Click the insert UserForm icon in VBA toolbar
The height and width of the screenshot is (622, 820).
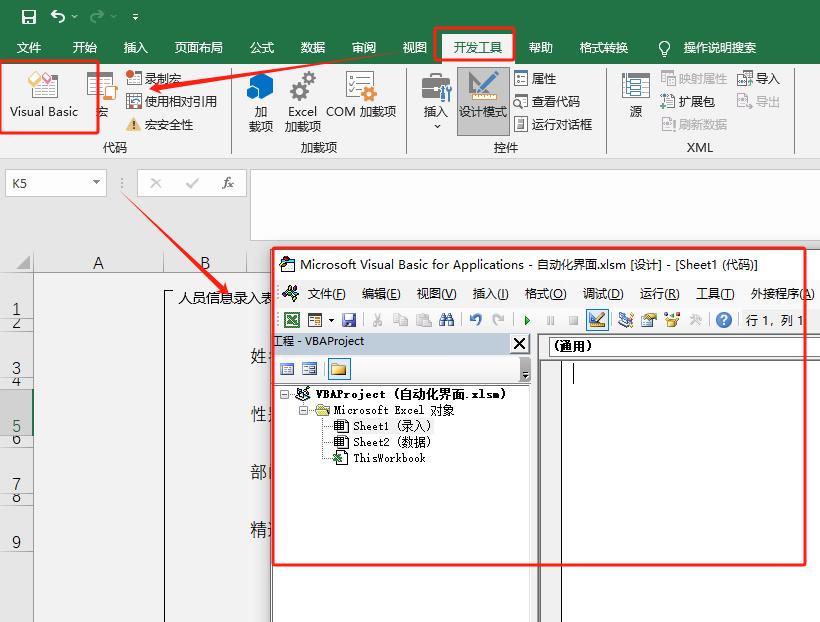(315, 320)
